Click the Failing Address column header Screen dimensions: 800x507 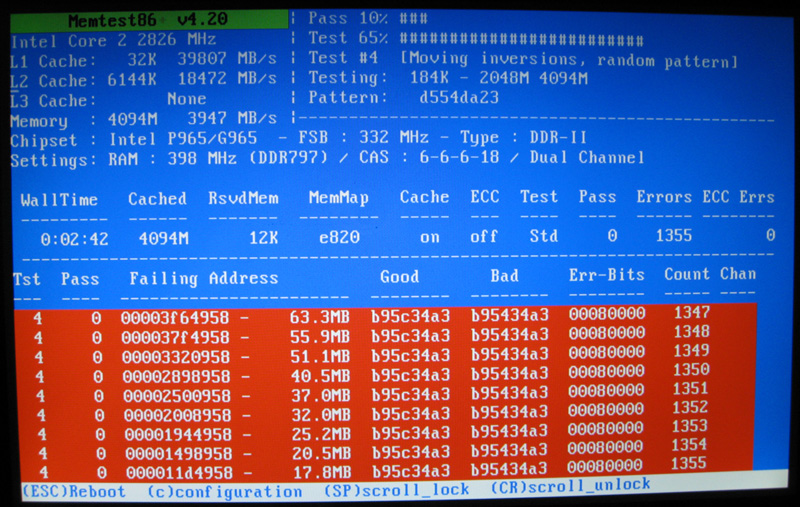(x=204, y=278)
